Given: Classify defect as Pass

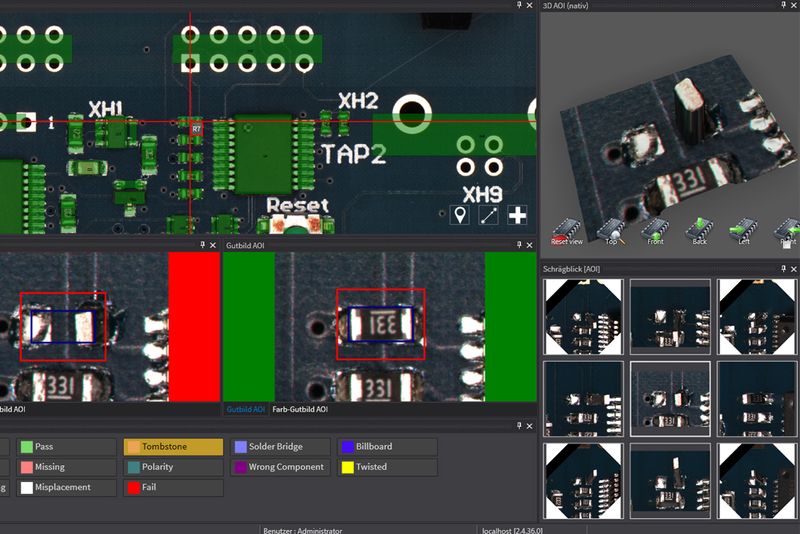Looking at the screenshot, I should click(66, 447).
